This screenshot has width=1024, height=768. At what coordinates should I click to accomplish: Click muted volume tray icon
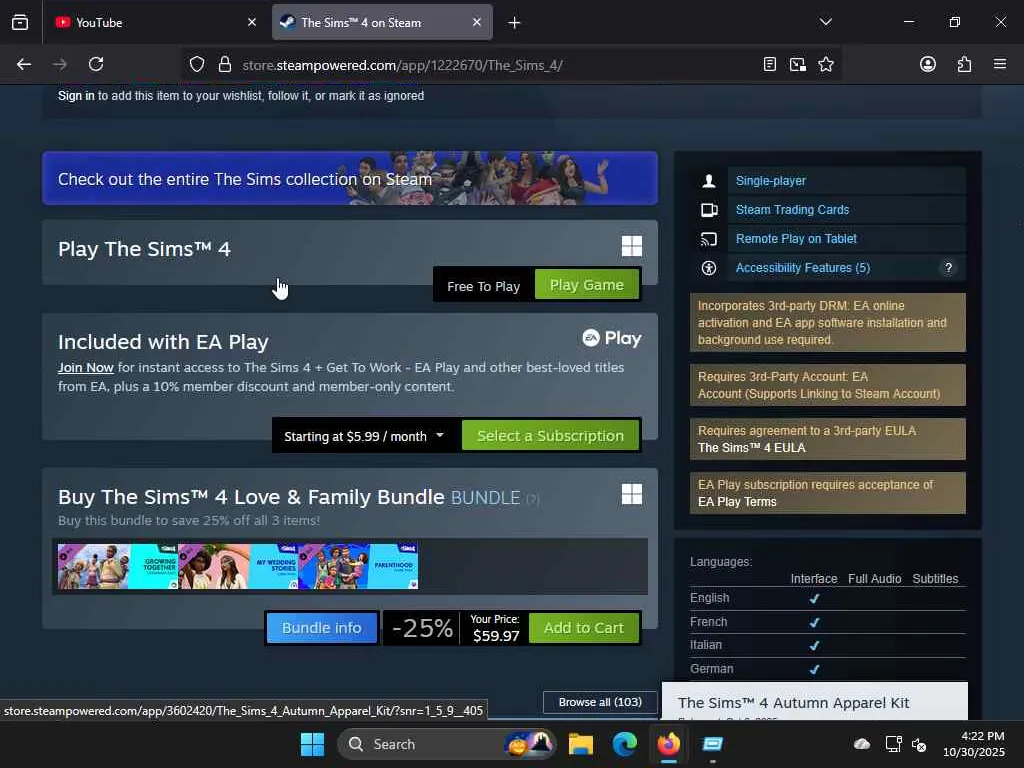(919, 744)
